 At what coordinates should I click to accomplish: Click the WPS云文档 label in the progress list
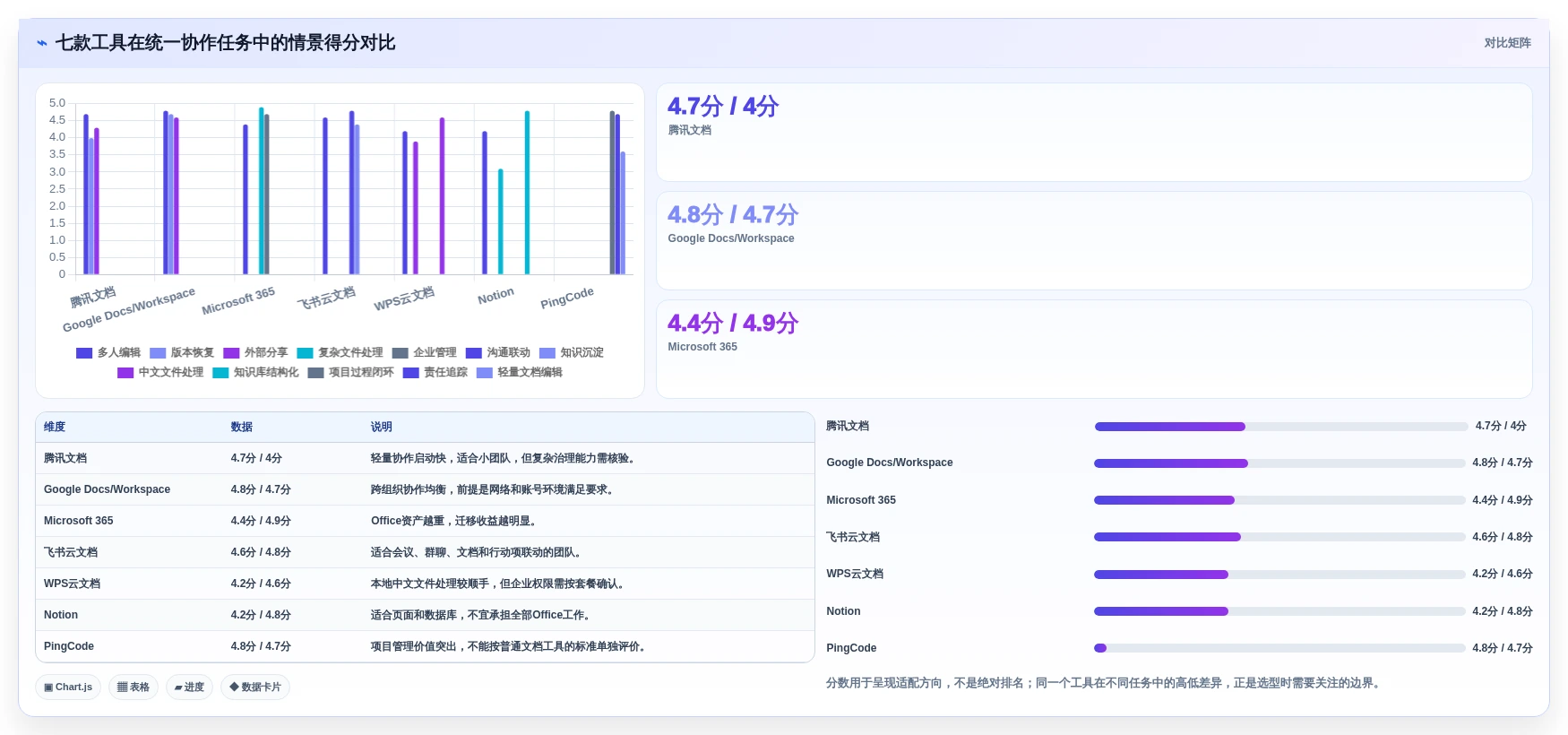click(x=855, y=575)
